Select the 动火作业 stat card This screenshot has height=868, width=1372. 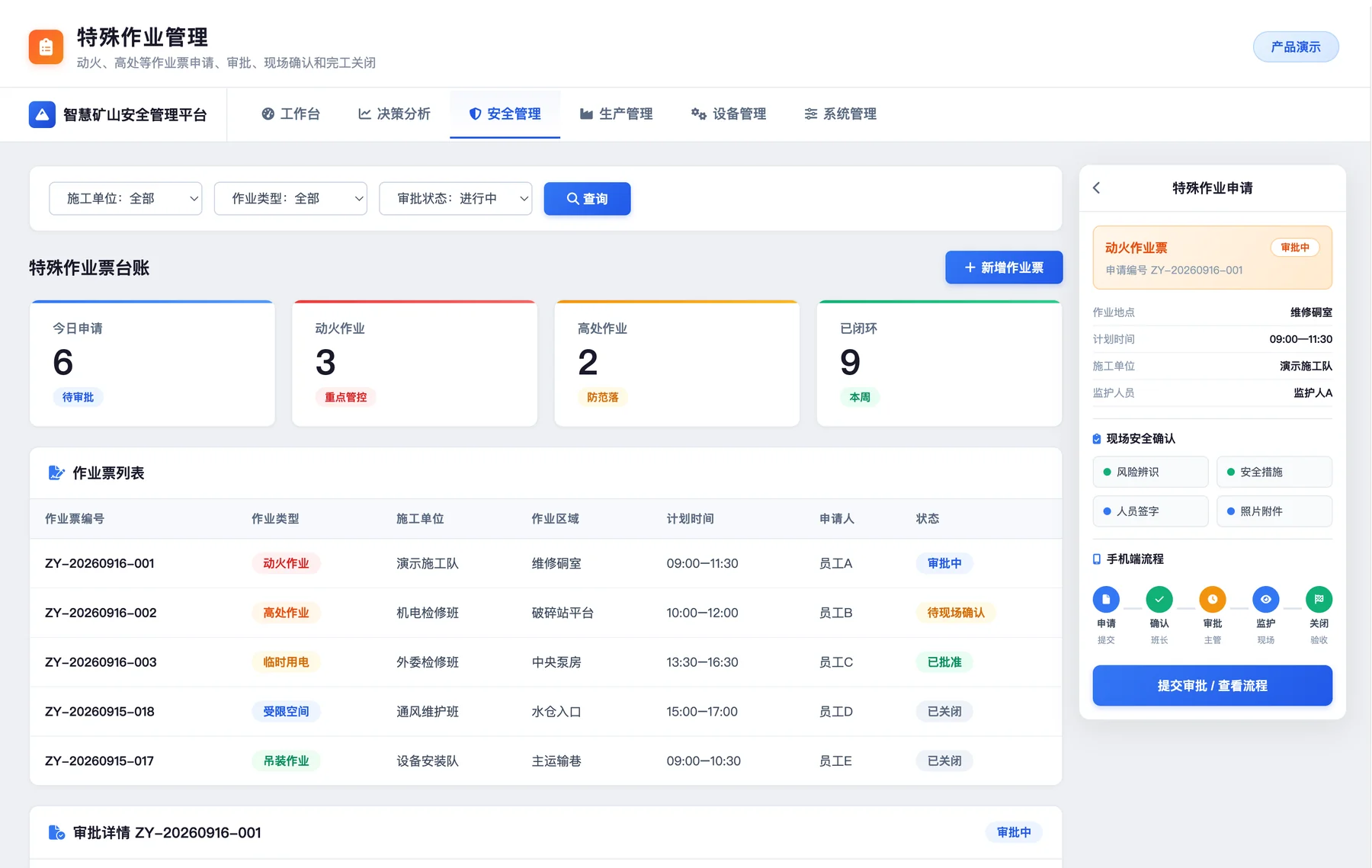pos(415,364)
